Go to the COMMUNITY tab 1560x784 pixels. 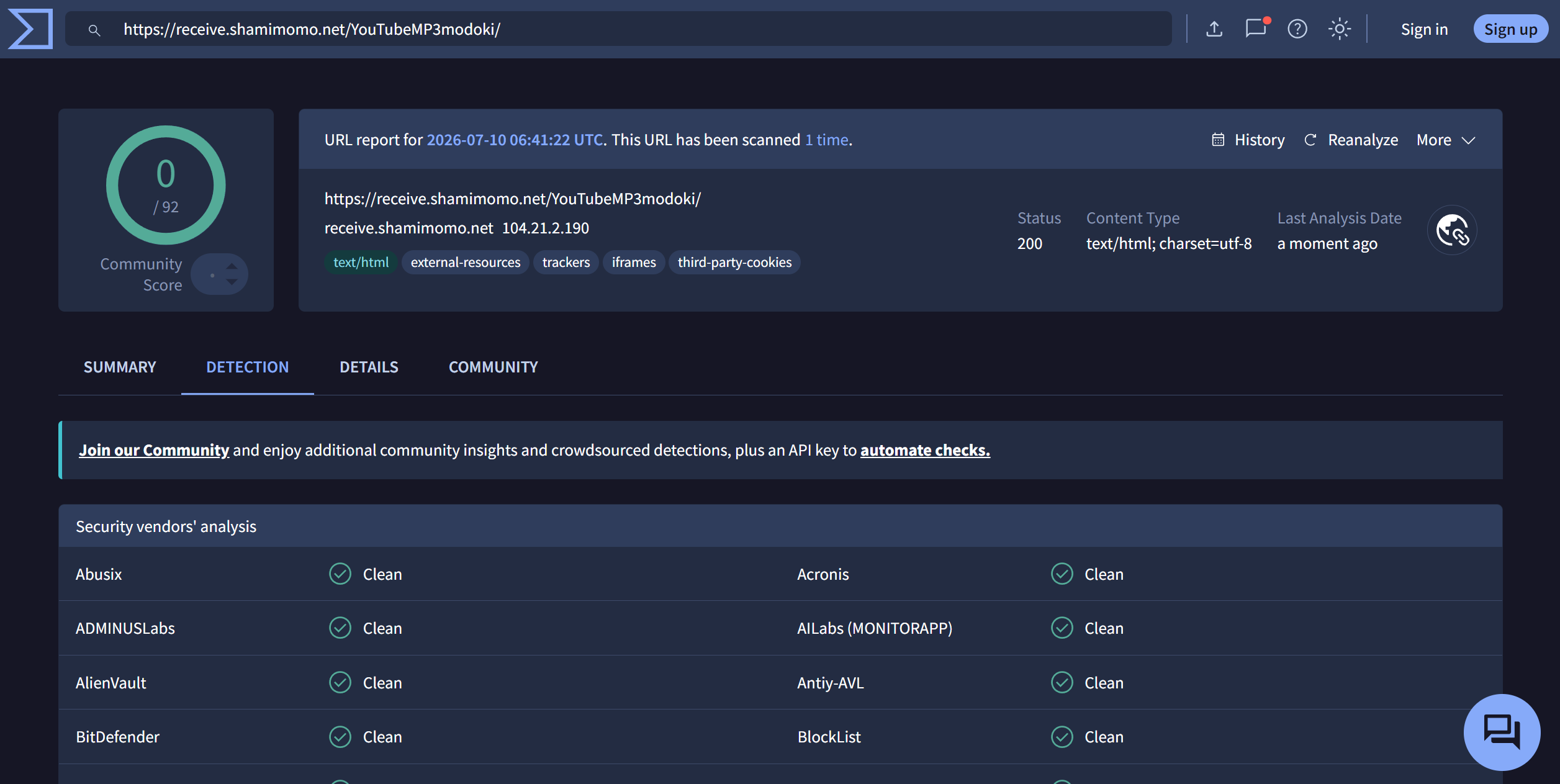(494, 367)
